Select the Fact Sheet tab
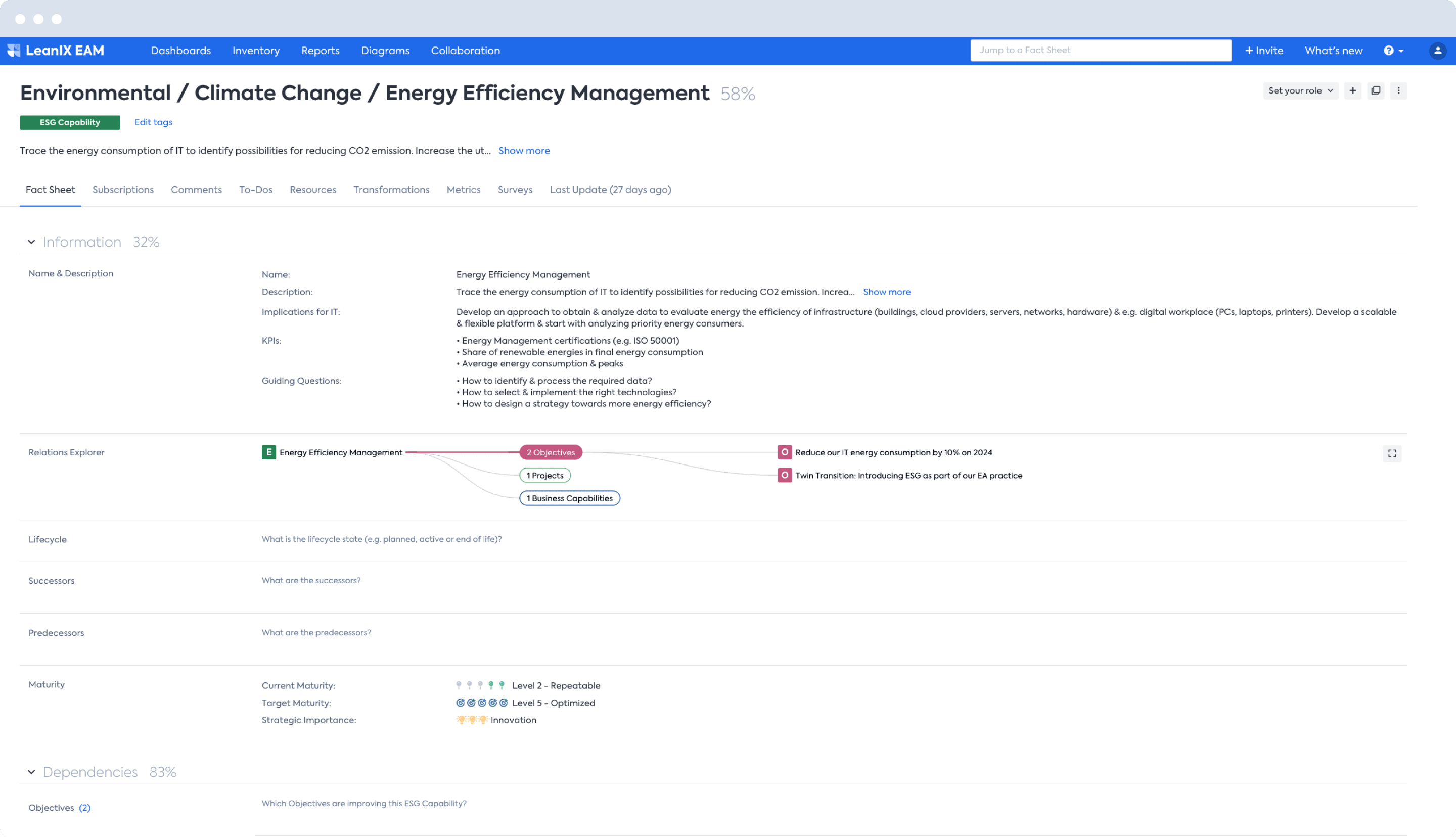 (50, 190)
